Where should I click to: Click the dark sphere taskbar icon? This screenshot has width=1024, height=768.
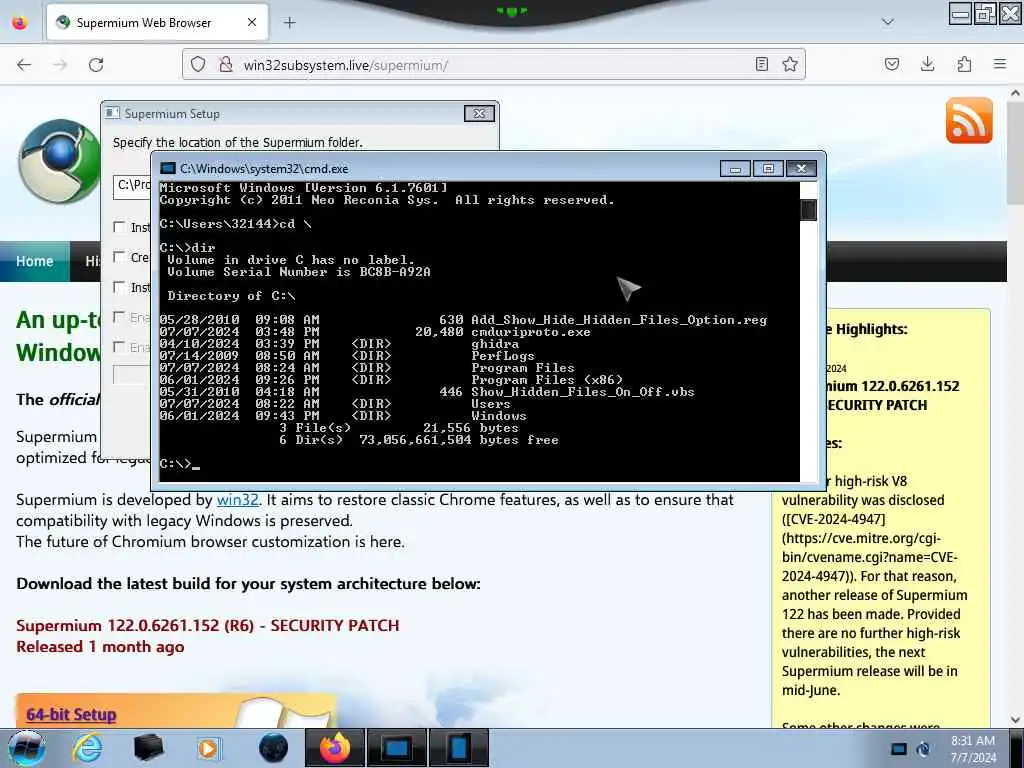pyautogui.click(x=273, y=748)
